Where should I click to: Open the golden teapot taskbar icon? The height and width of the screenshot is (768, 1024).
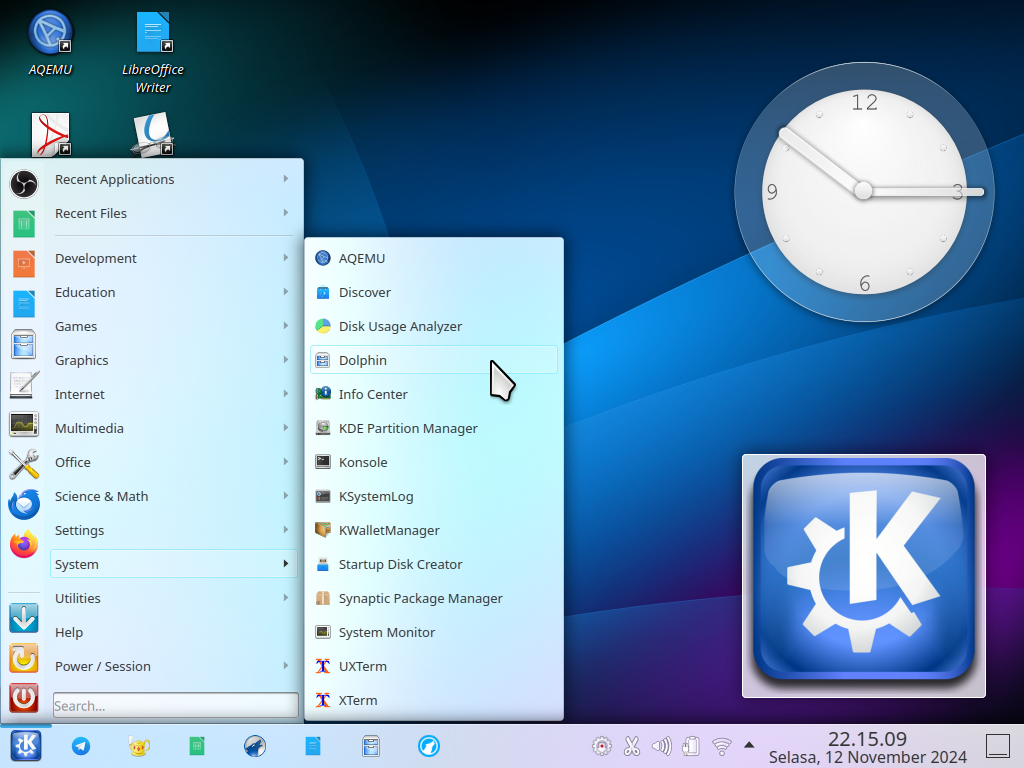(x=139, y=746)
